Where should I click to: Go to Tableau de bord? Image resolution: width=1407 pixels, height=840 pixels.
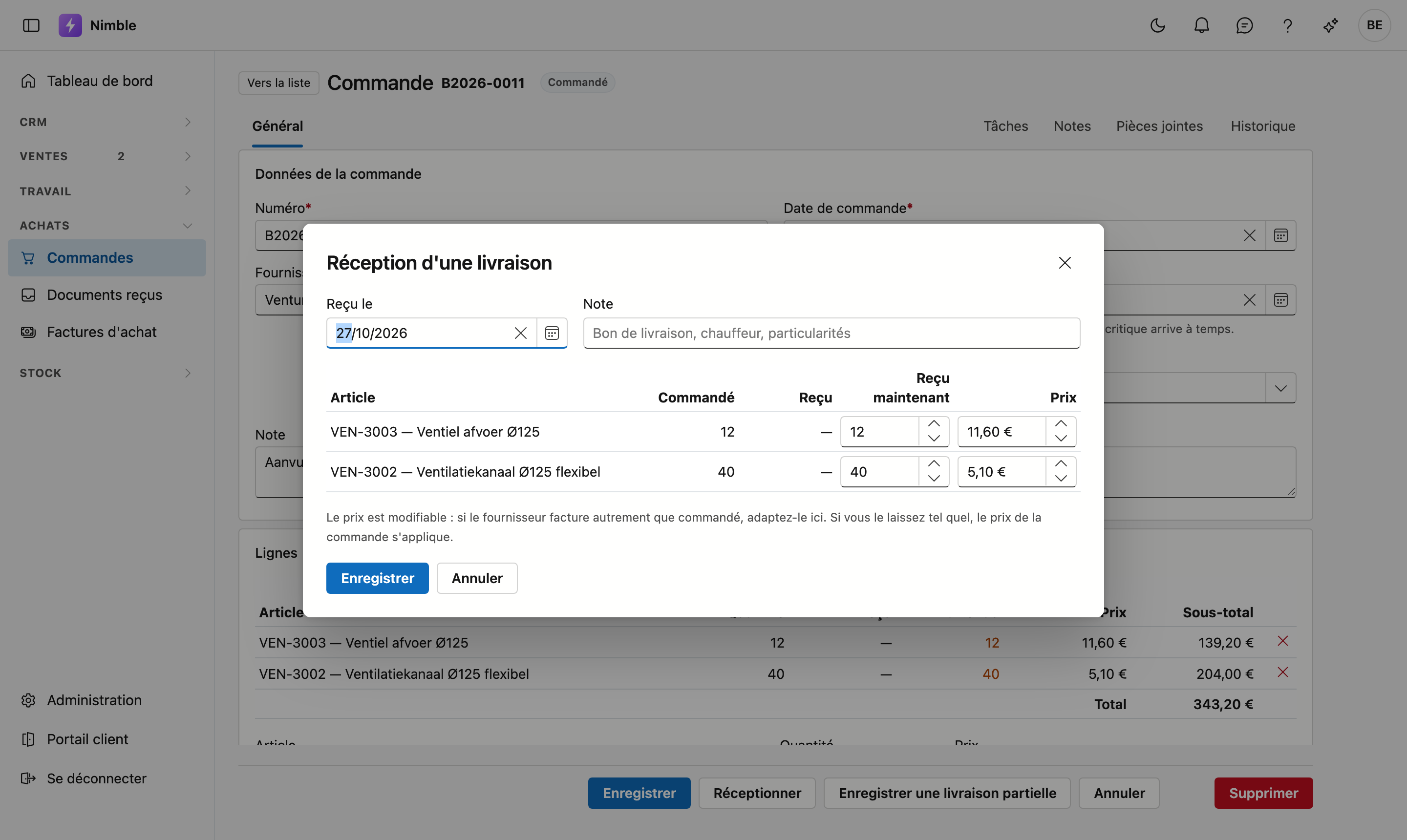[100, 81]
